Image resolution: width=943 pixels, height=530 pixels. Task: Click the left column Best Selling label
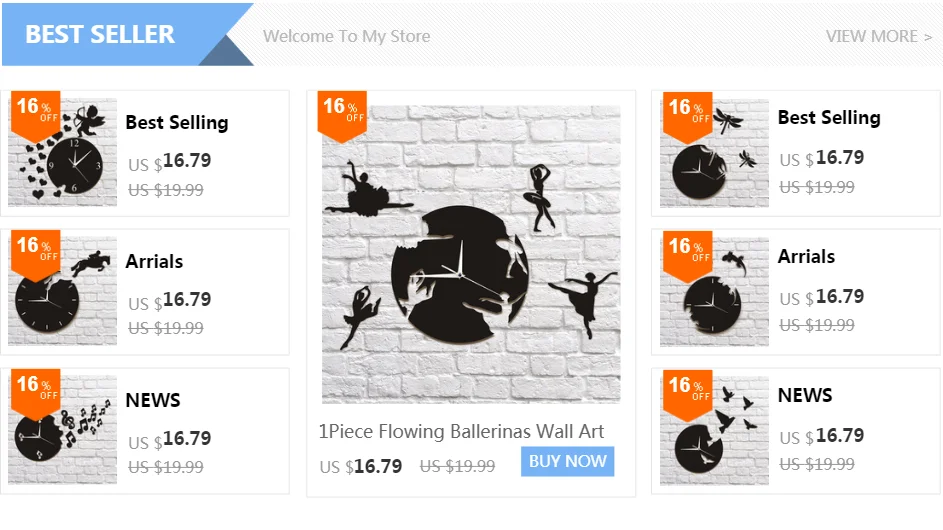(177, 123)
